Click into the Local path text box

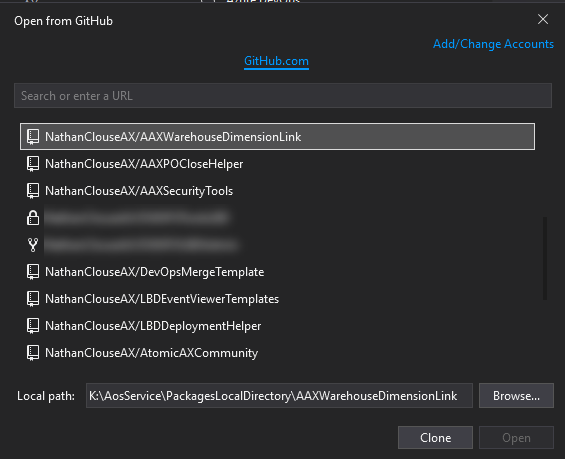(279, 396)
